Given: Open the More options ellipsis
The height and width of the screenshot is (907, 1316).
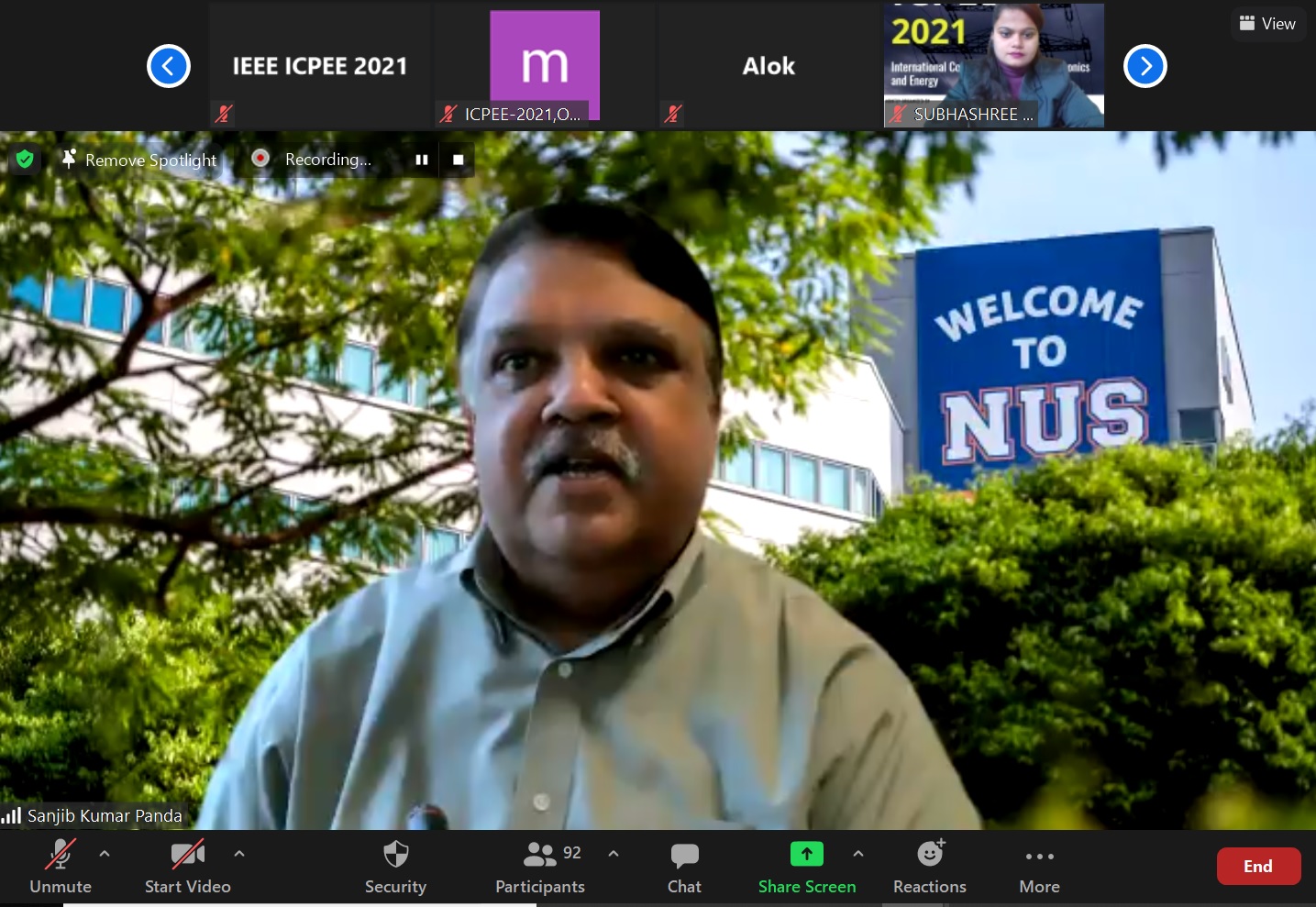Looking at the screenshot, I should (1039, 866).
